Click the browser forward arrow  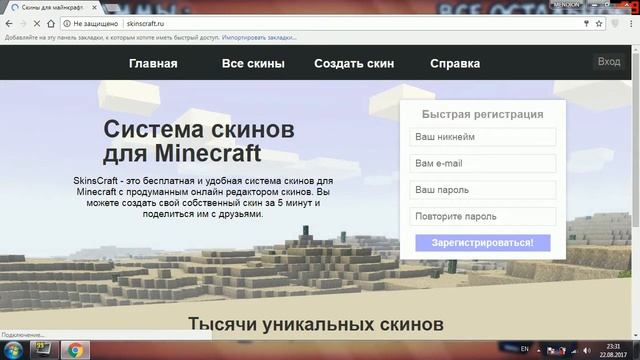23,24
